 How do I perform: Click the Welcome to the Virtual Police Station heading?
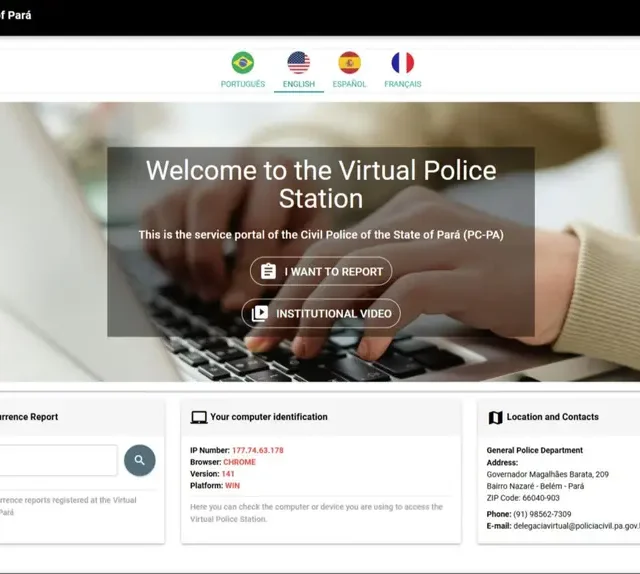pos(320,183)
